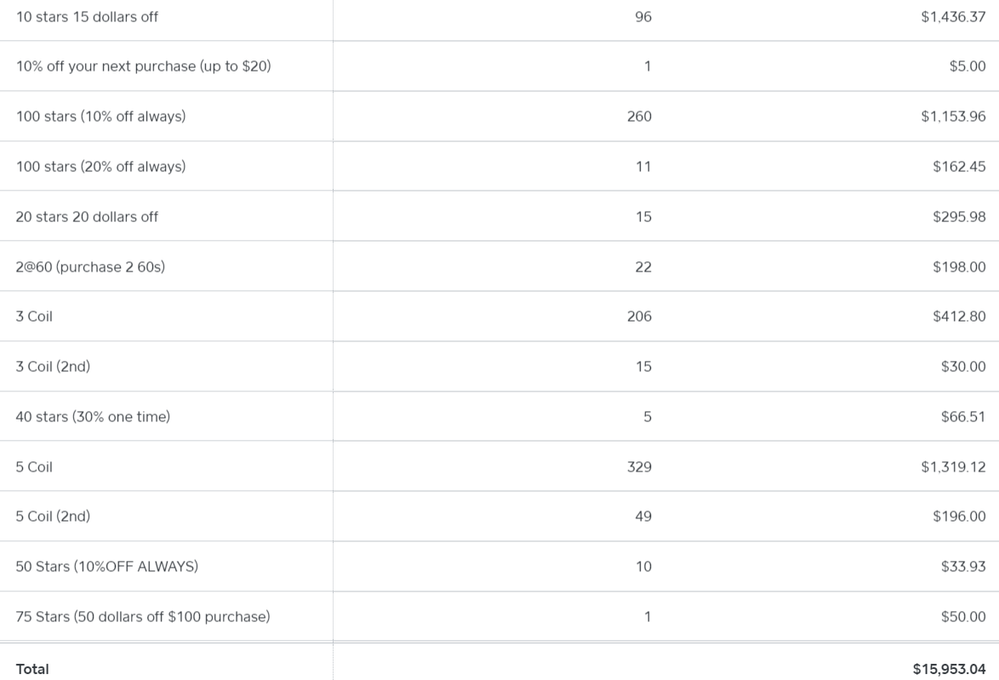
Task: Click the '20 stars 20 dollars off' row
Action: coord(87,216)
